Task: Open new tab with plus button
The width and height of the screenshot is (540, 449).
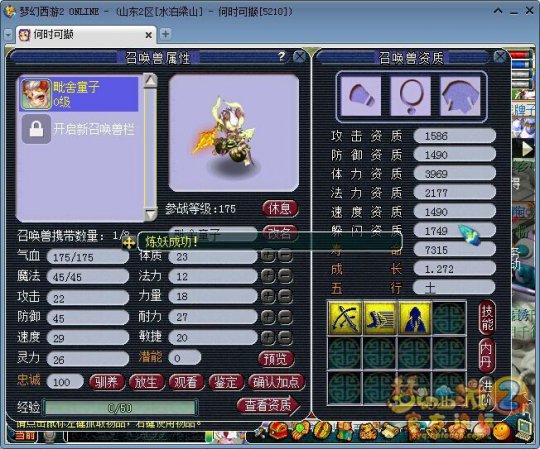Action: point(166,34)
